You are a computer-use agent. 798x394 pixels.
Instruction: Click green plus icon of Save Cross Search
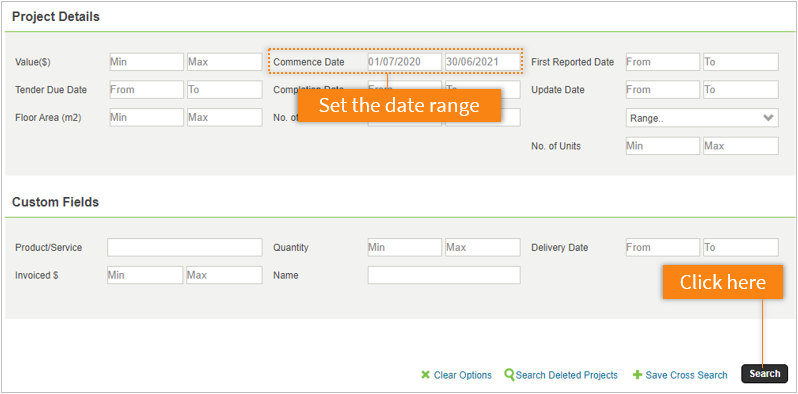(637, 375)
